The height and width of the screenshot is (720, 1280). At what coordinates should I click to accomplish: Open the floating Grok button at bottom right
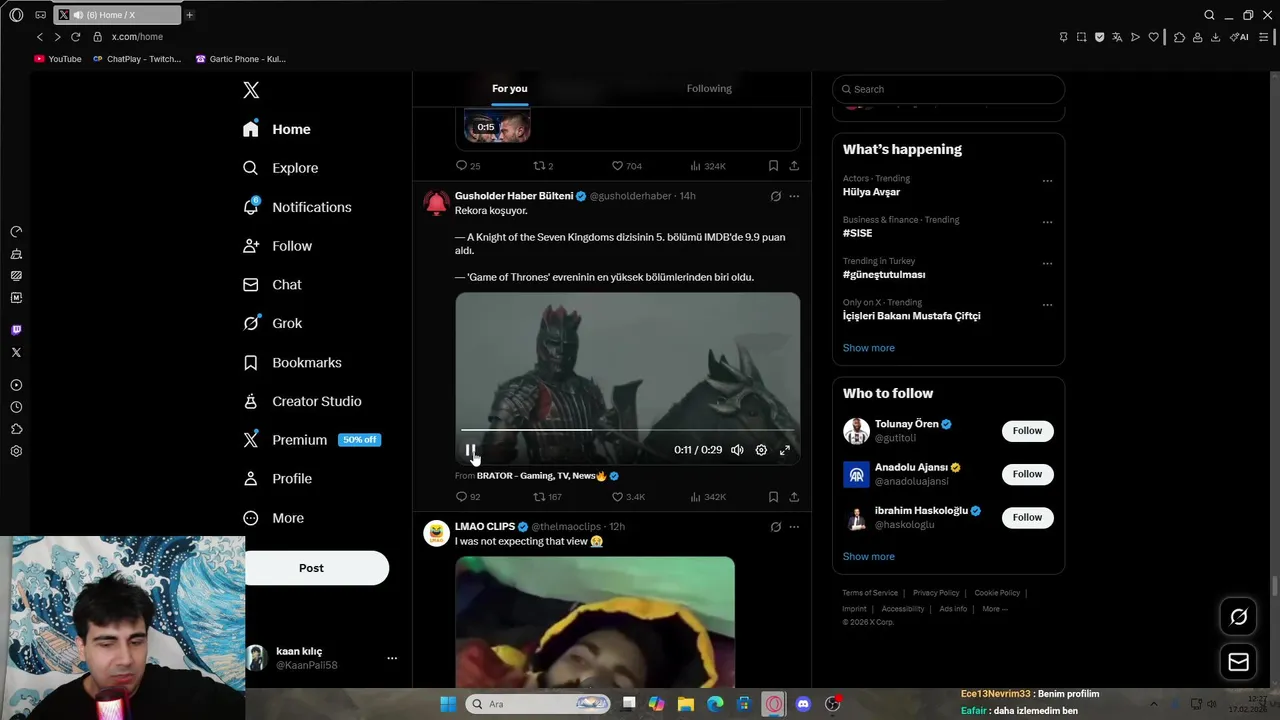pyautogui.click(x=1238, y=617)
